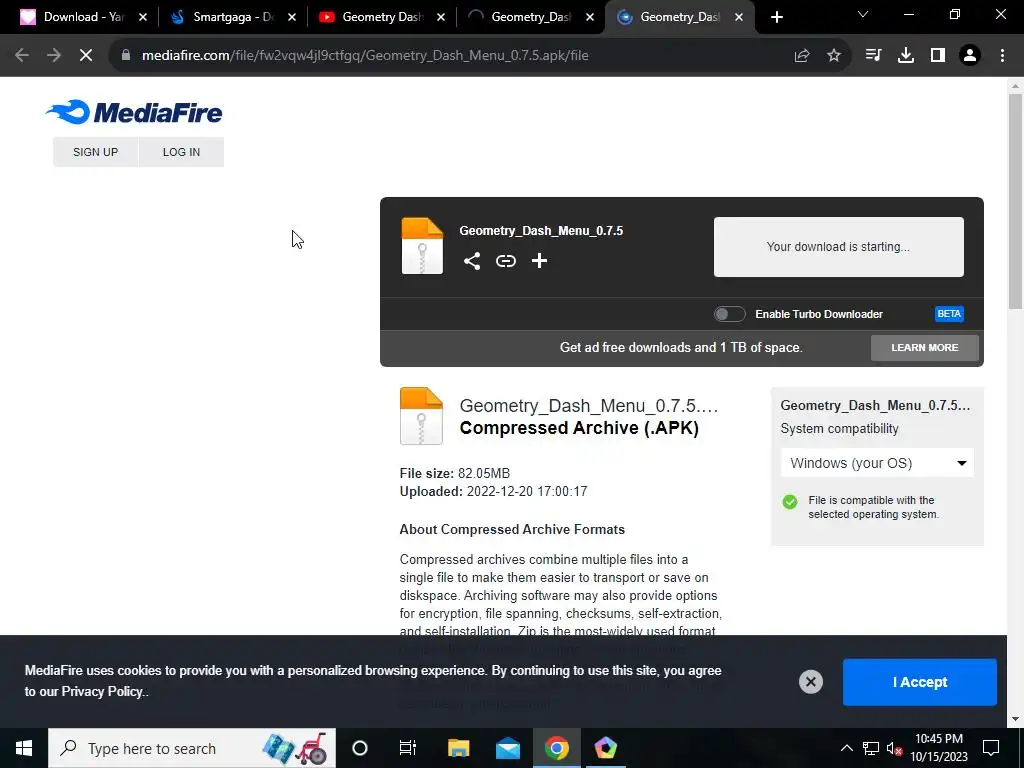
Task: Open Windows Start menu
Action: point(24,748)
